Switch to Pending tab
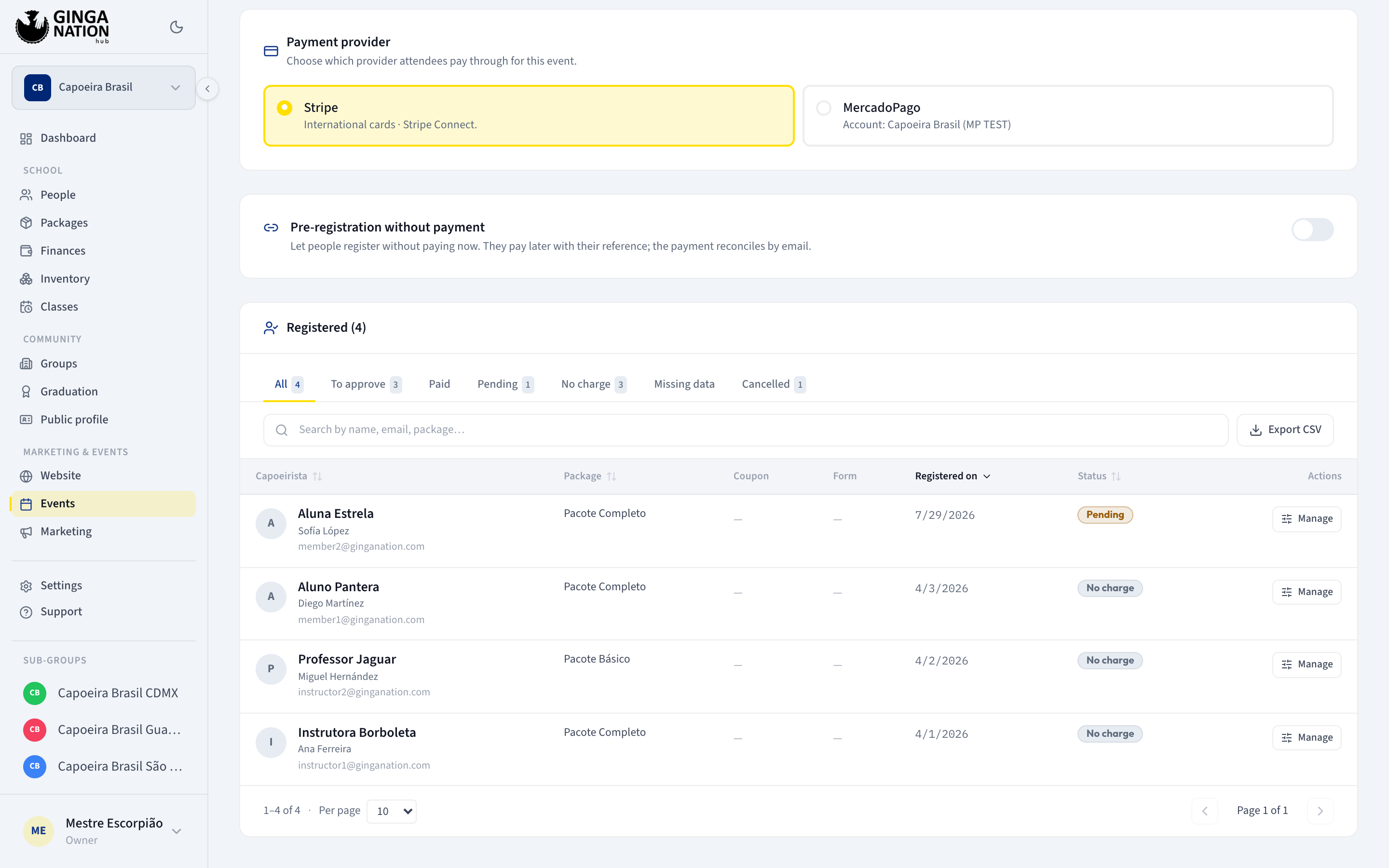 505,384
